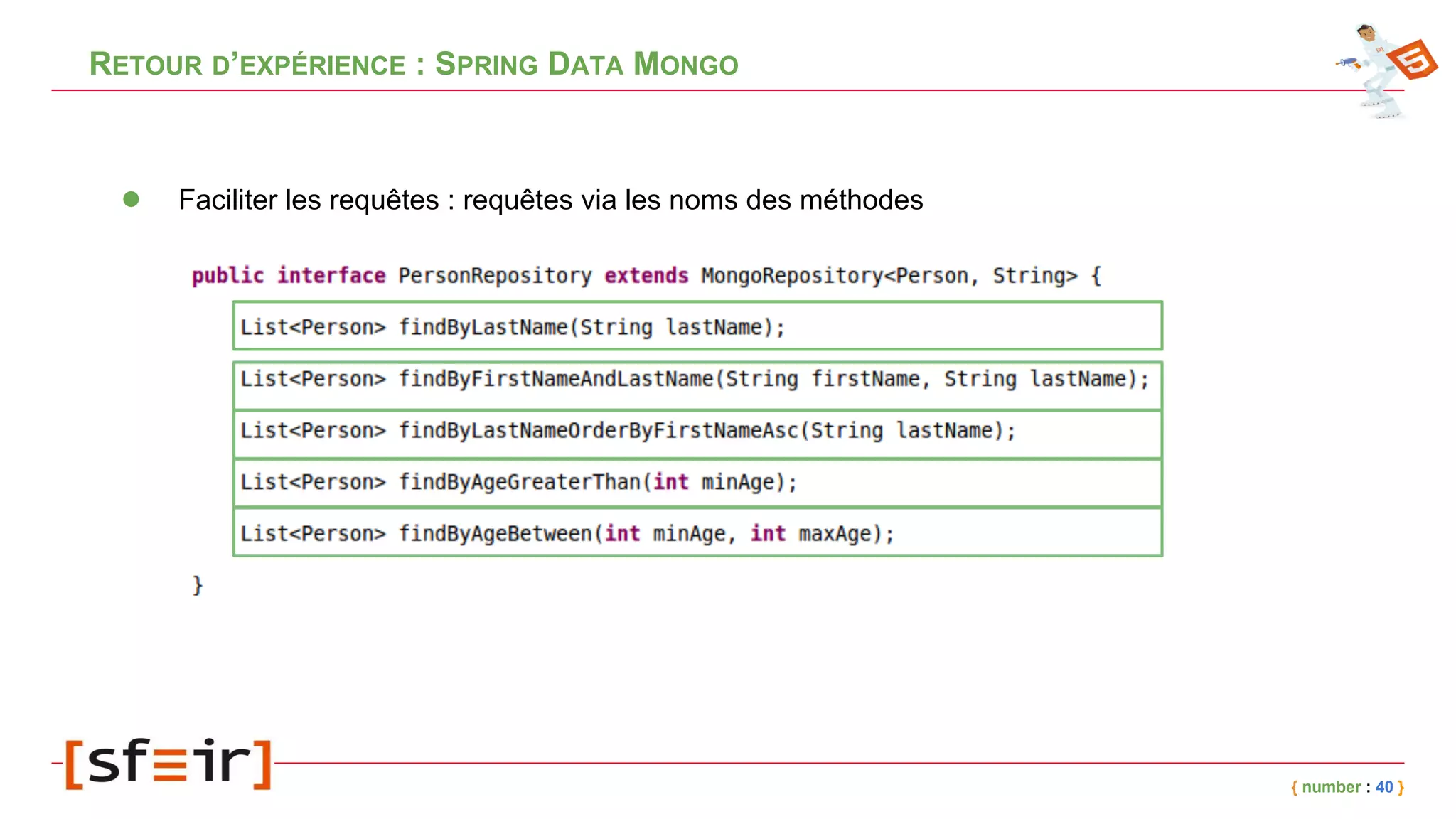Select the findByFirstNameAndLastName method line
This screenshot has height=819, width=1456.
(697, 385)
